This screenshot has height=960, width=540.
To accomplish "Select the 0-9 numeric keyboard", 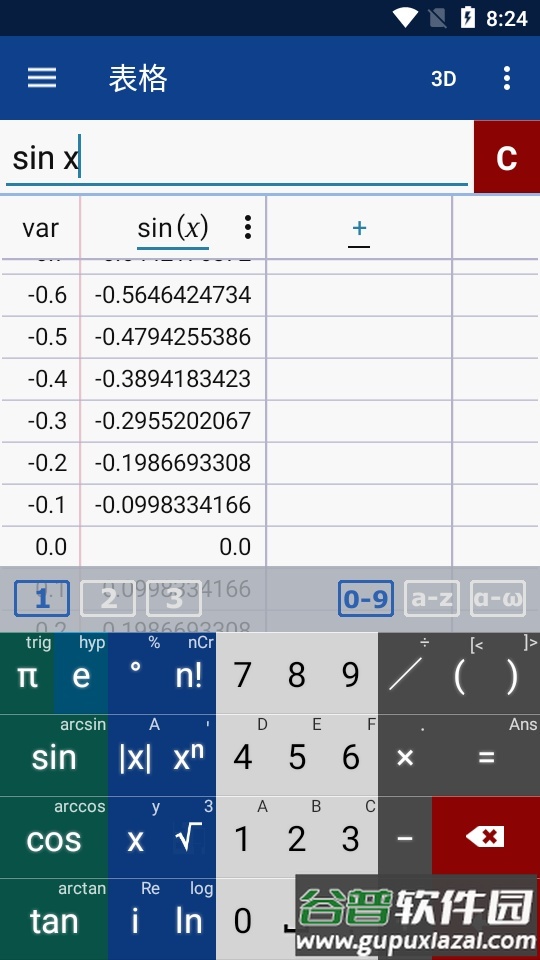I will [x=366, y=599].
